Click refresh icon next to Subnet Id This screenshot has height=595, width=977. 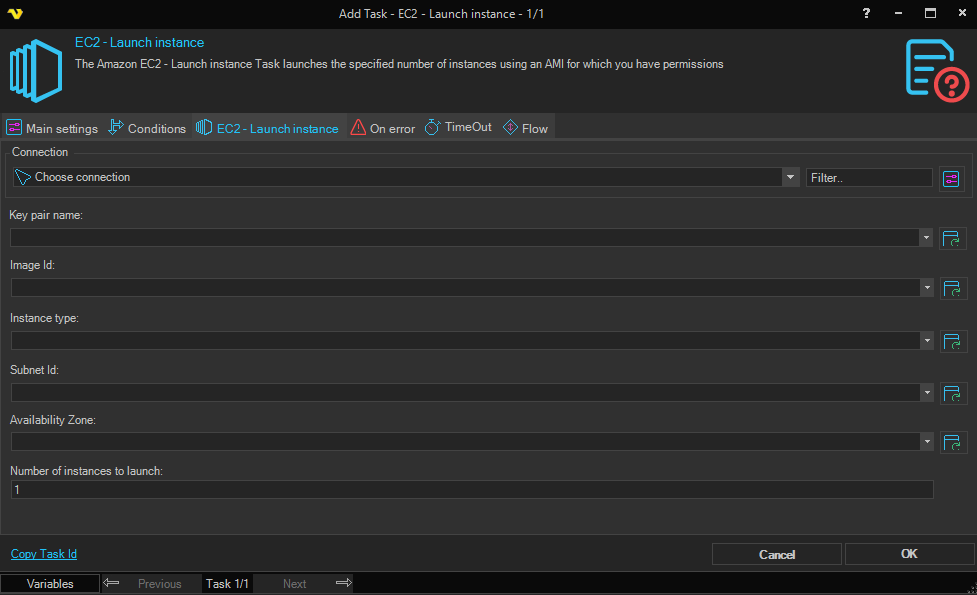pos(952,393)
